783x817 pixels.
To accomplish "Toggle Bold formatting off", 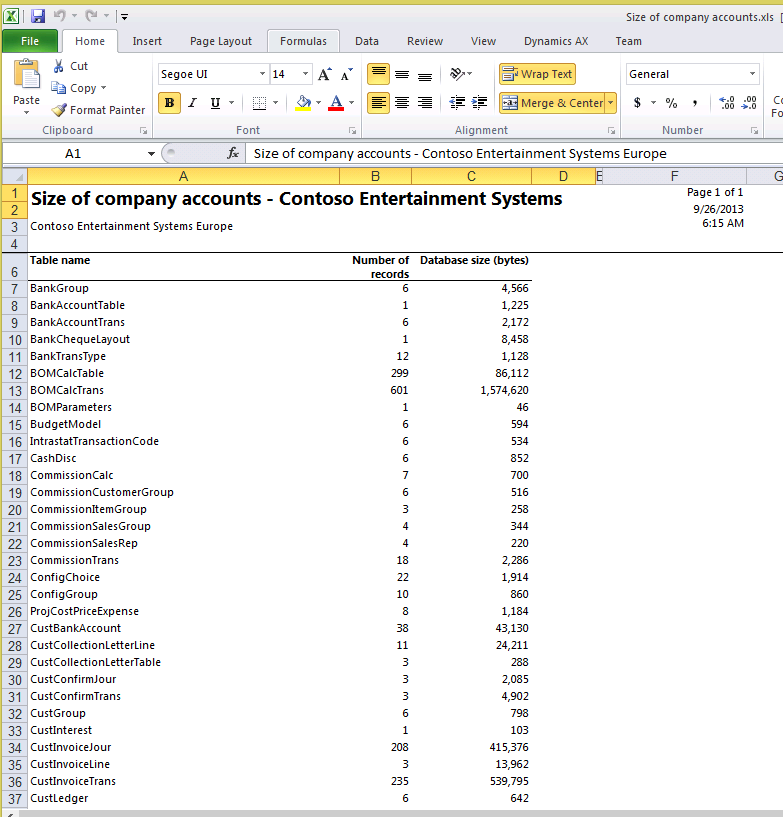I will 169,103.
